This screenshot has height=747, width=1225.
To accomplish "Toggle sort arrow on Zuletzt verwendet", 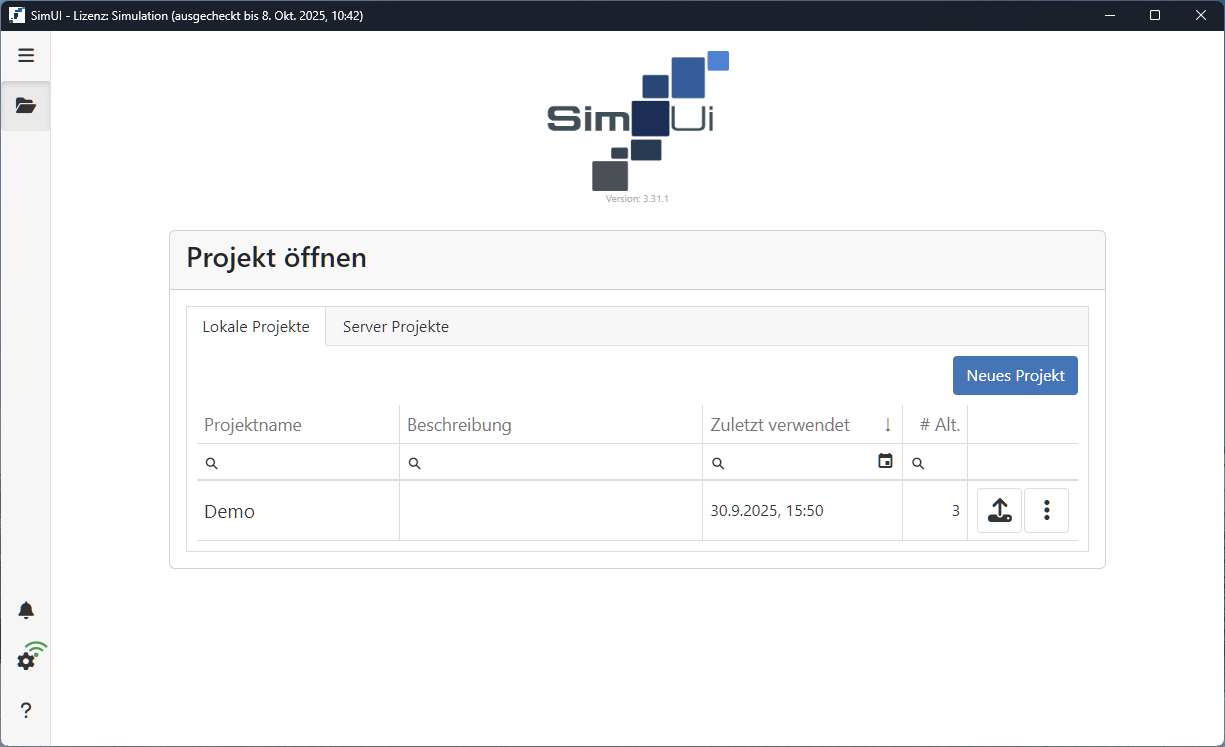I will point(887,425).
